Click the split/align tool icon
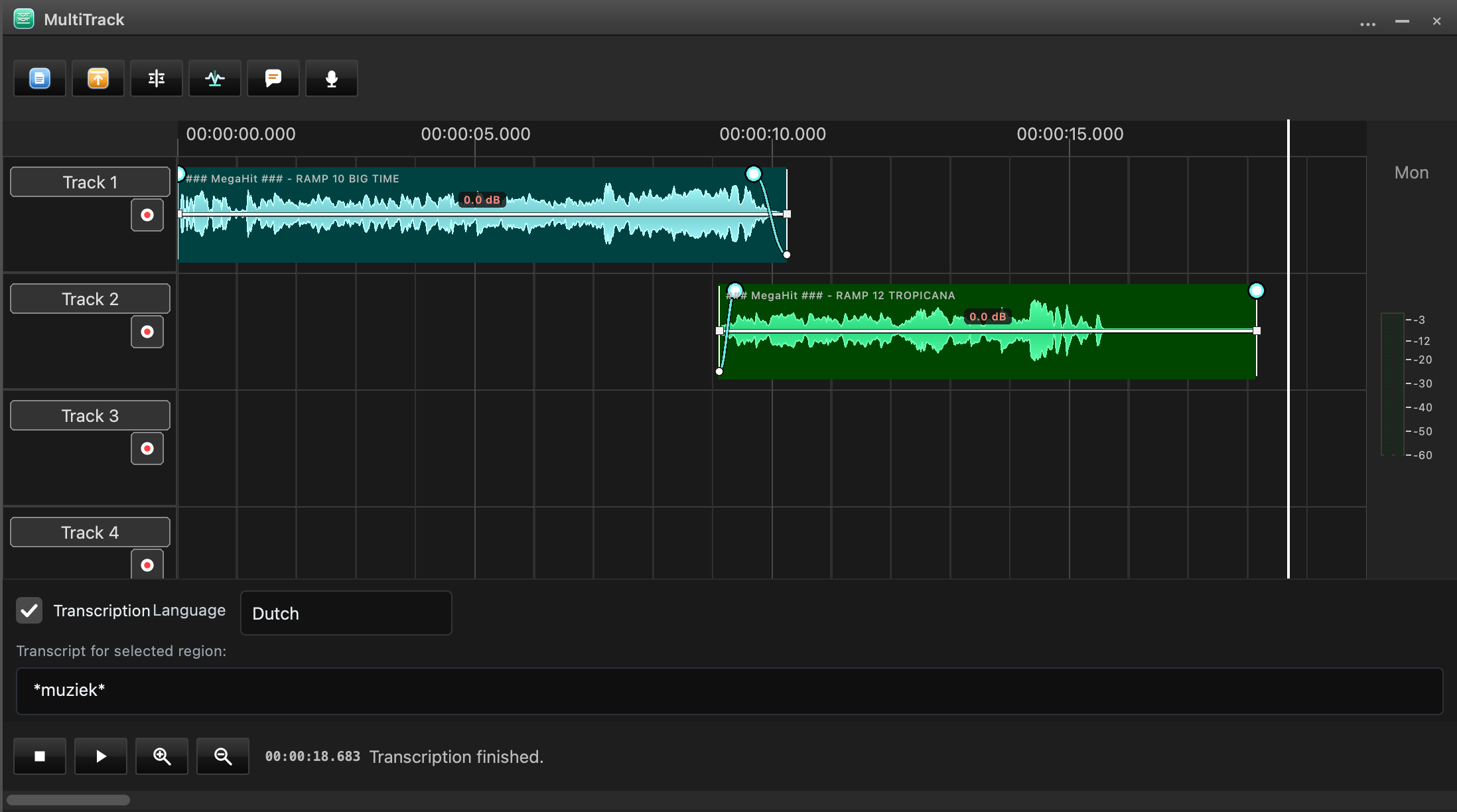The height and width of the screenshot is (812, 1457). coord(157,78)
